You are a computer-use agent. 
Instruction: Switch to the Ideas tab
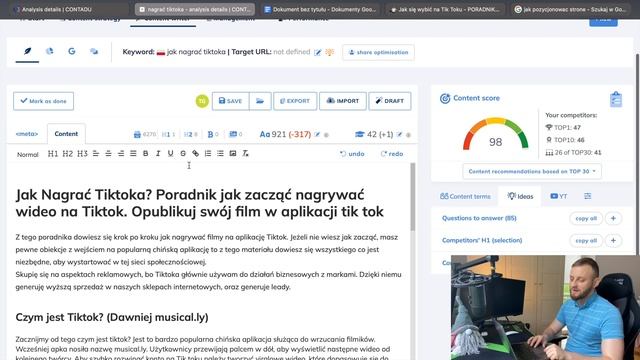[520, 196]
